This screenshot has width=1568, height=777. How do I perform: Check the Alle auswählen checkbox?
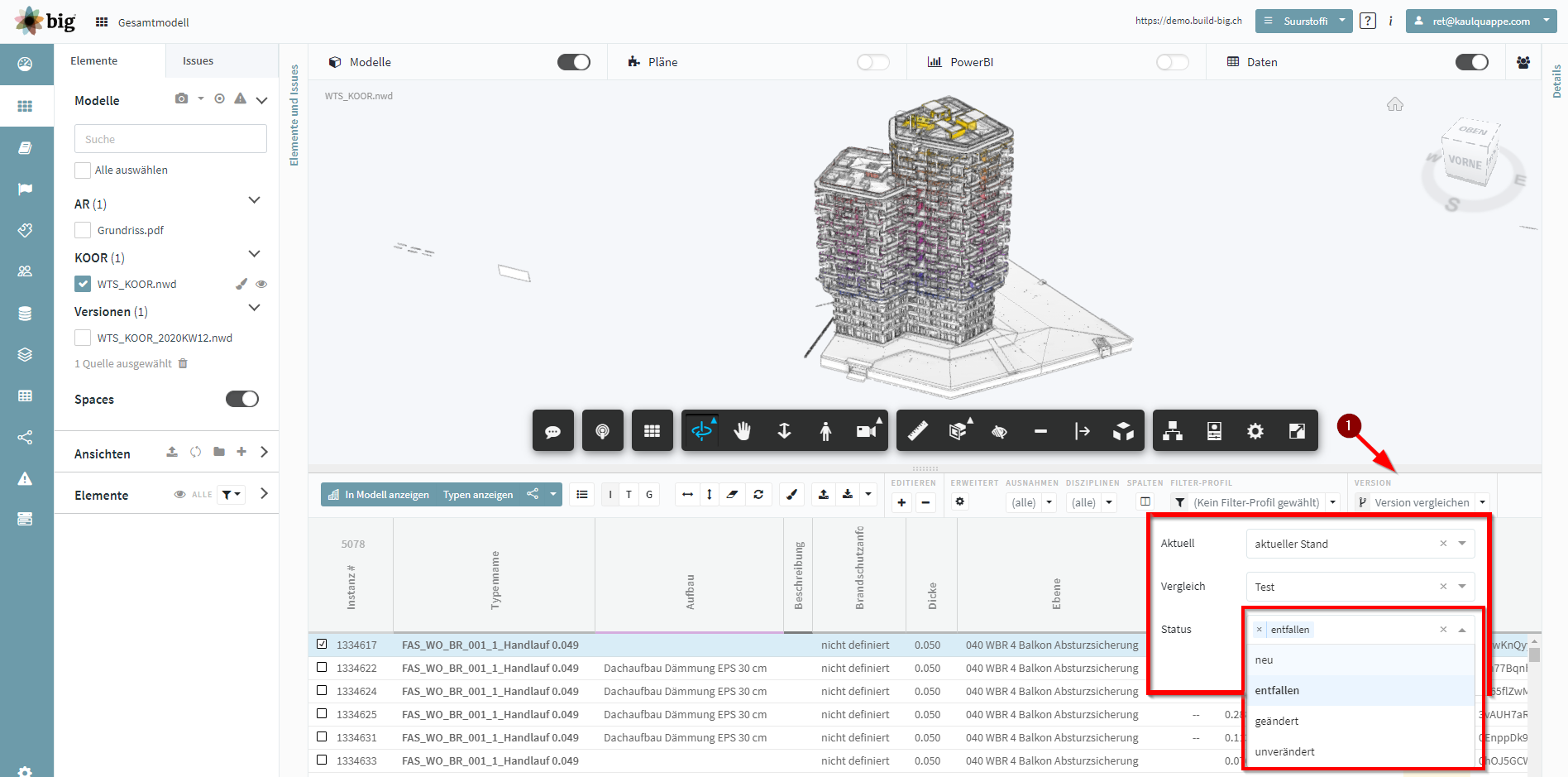point(83,170)
